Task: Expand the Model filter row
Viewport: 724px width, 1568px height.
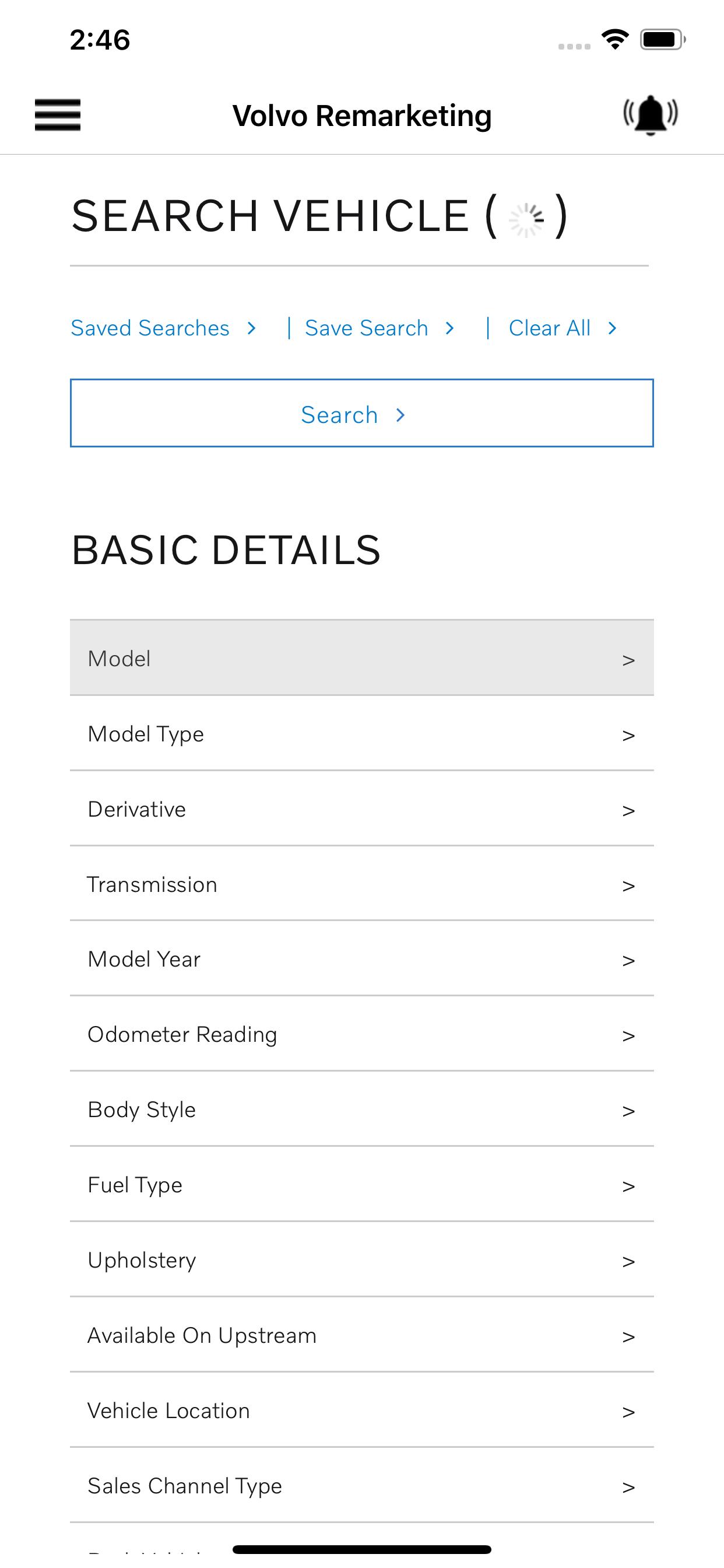Action: coord(362,658)
